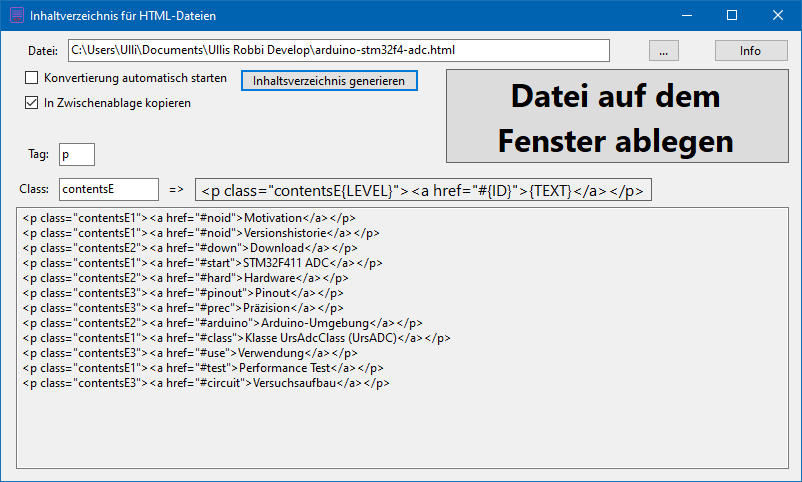This screenshot has height=482, width=802.
Task: Open file browser with the ... button
Action: pos(663,51)
